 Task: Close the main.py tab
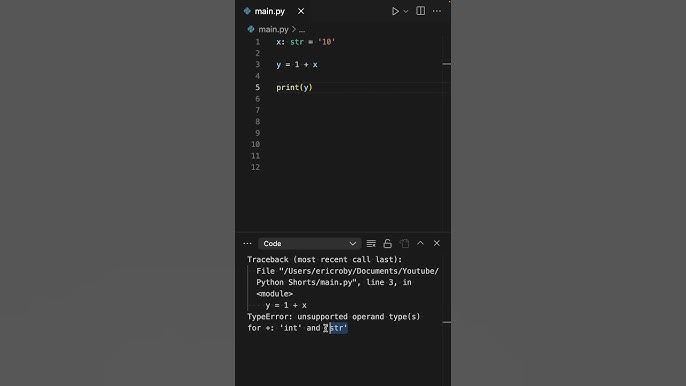(x=301, y=11)
